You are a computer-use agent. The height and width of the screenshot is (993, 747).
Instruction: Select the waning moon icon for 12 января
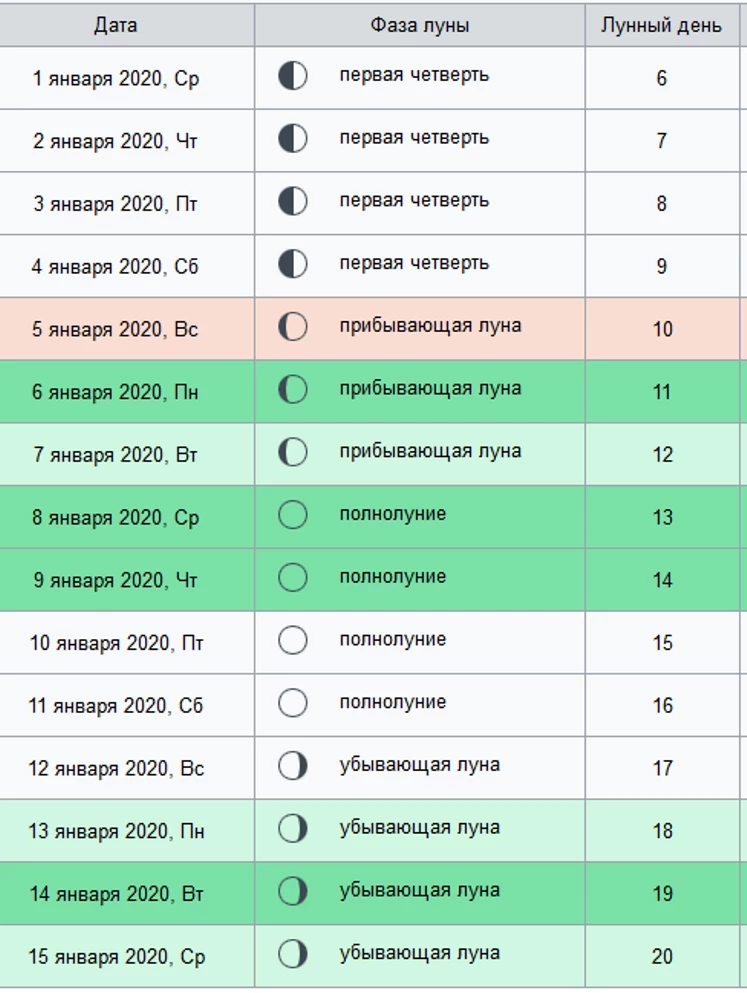[x=292, y=766]
